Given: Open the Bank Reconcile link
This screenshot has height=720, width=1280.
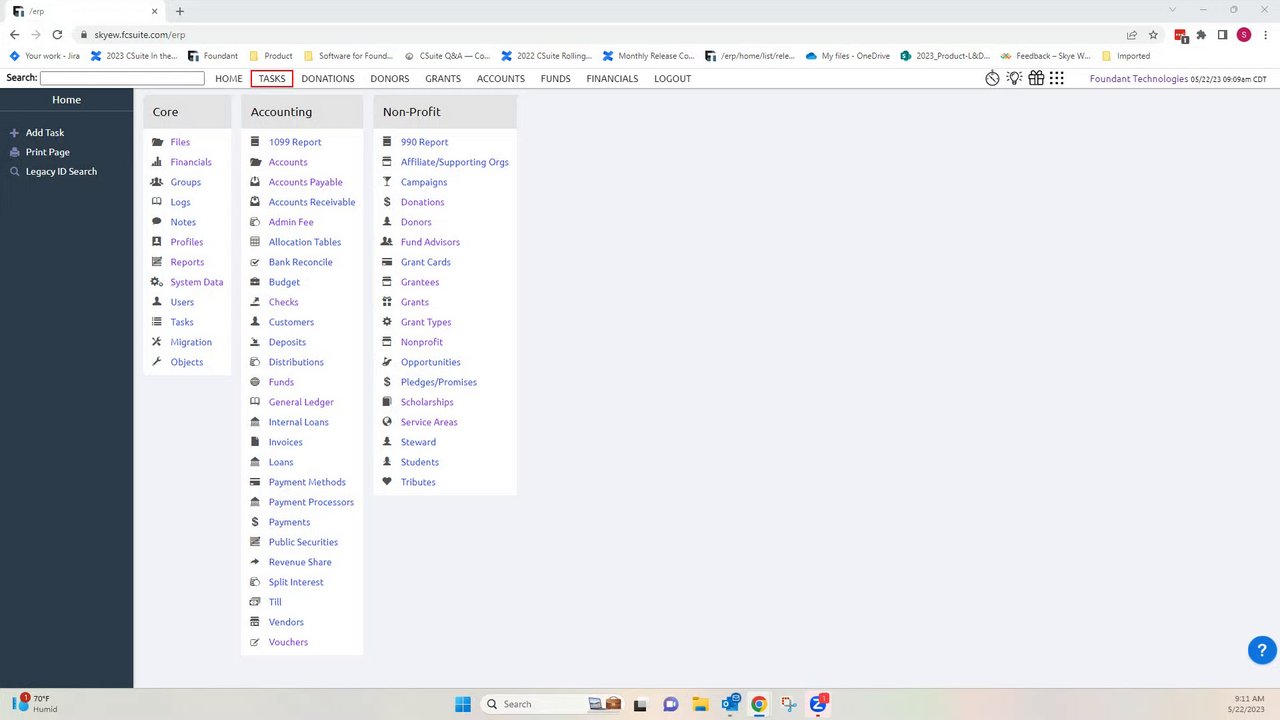Looking at the screenshot, I should (301, 262).
